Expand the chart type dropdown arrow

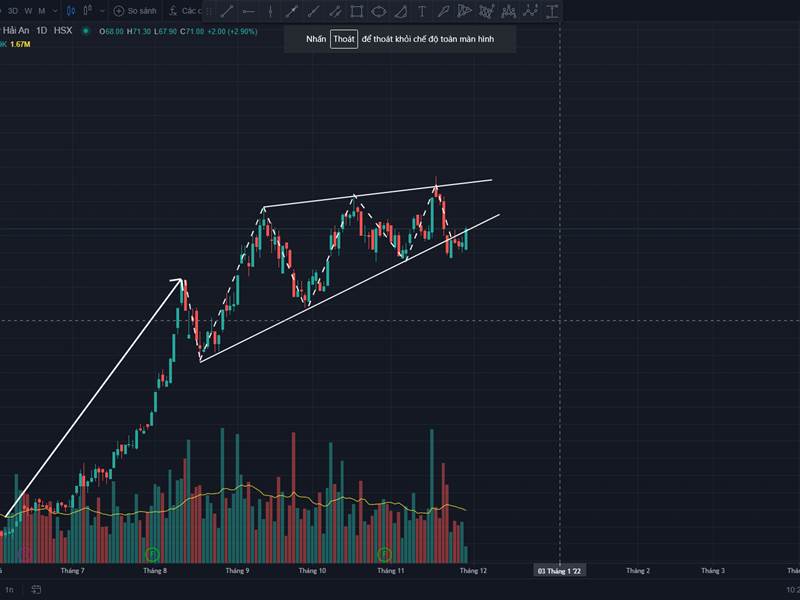[102, 11]
